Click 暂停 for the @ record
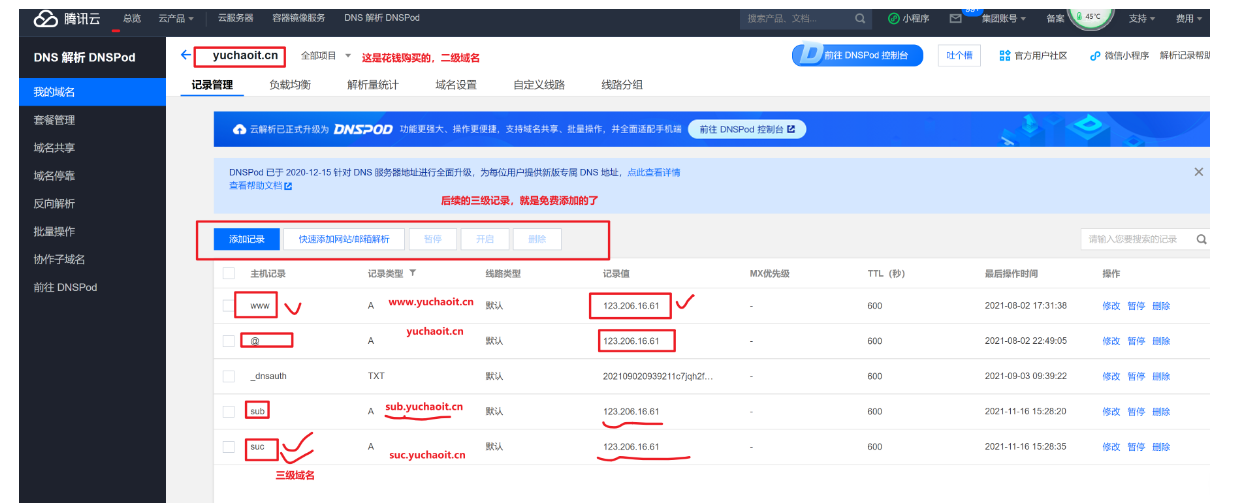 pos(1136,341)
